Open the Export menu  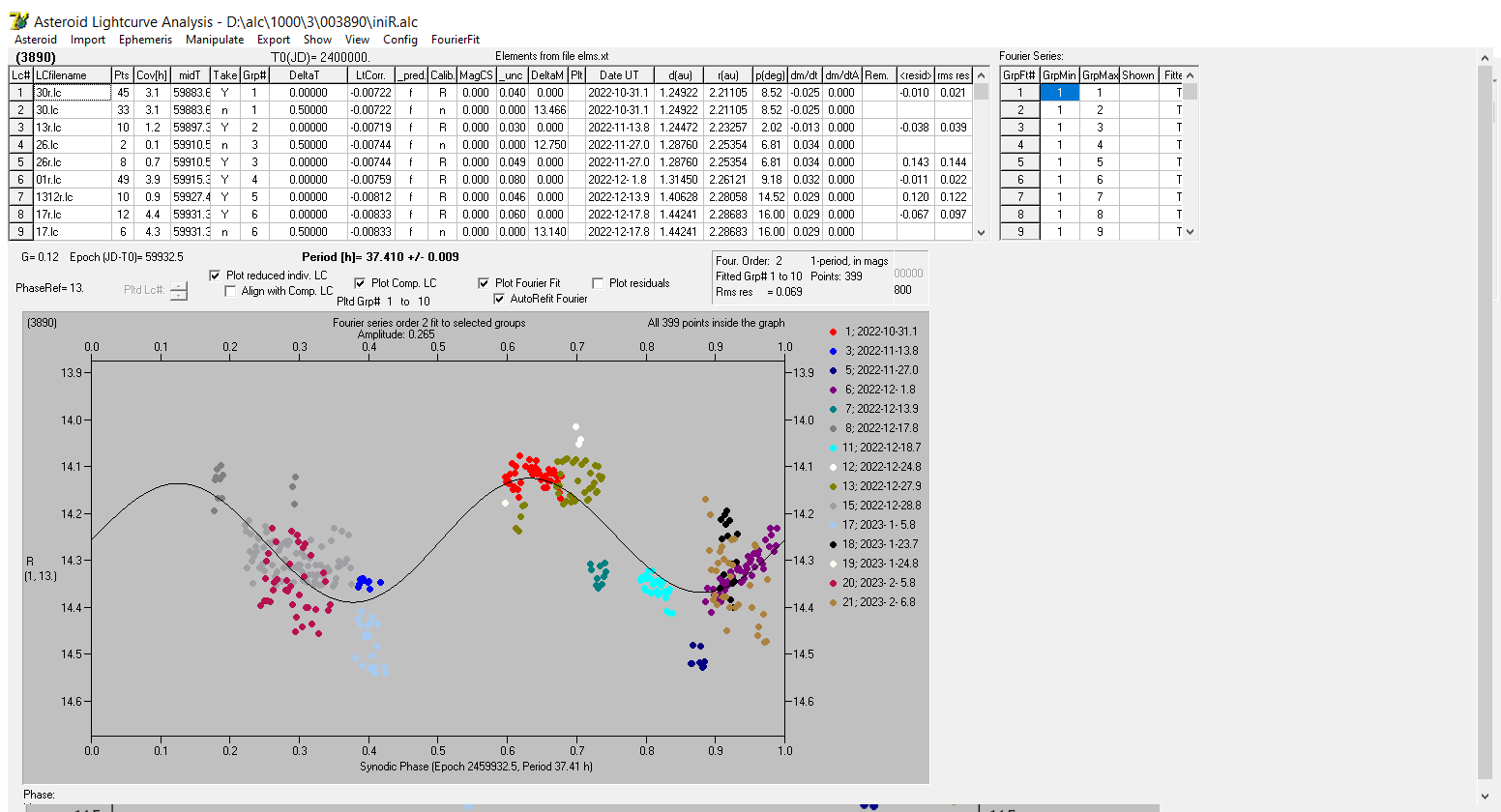click(x=274, y=40)
